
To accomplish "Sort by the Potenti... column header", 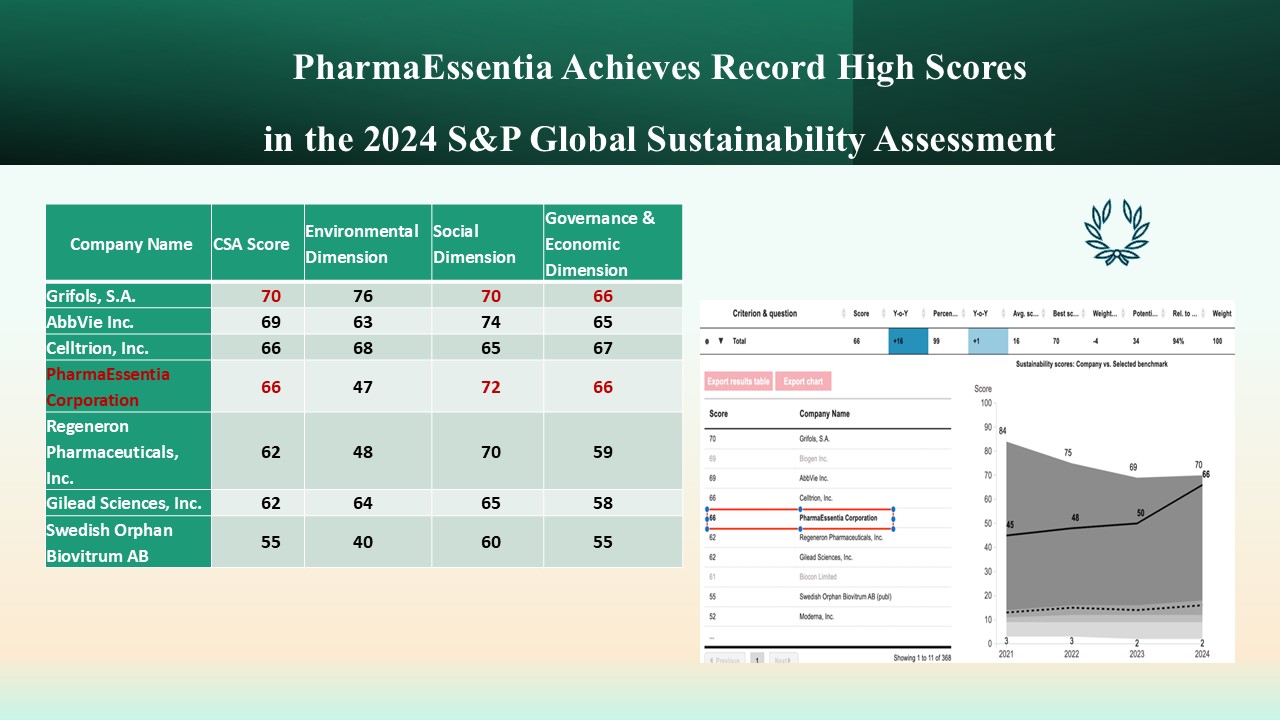I will [x=1146, y=313].
